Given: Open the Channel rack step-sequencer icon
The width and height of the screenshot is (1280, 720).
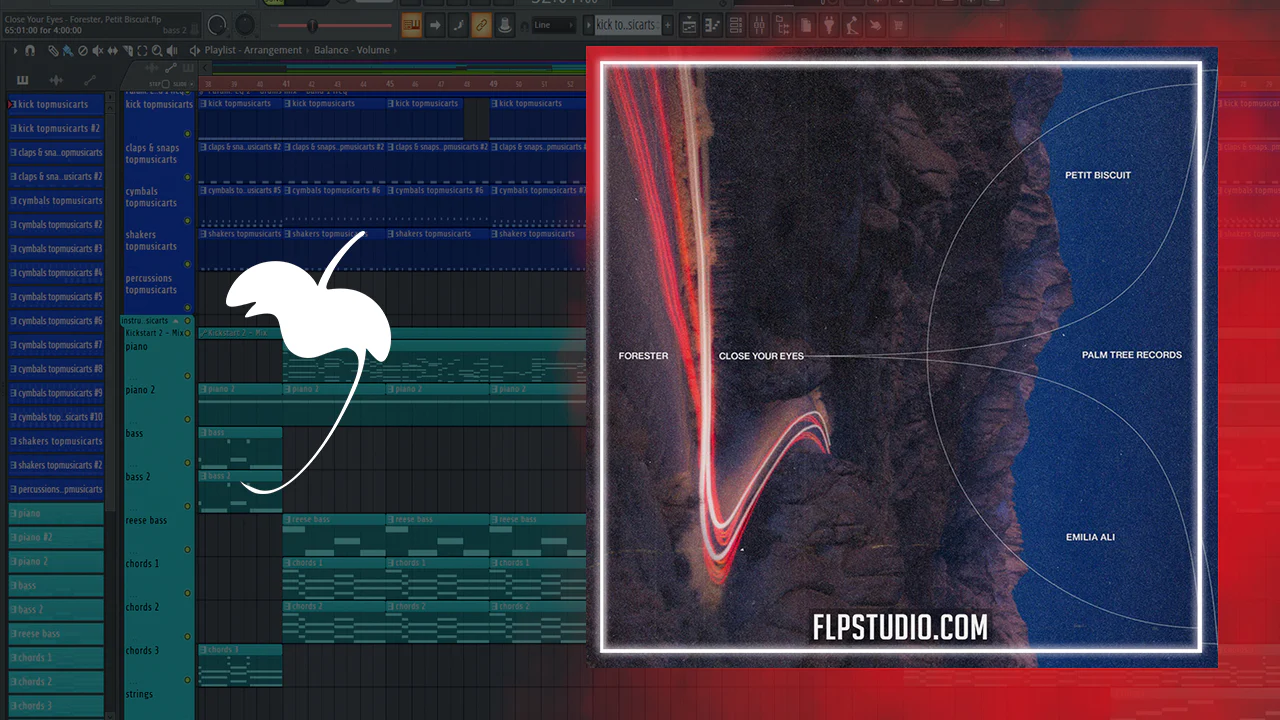Looking at the screenshot, I should [x=736, y=25].
